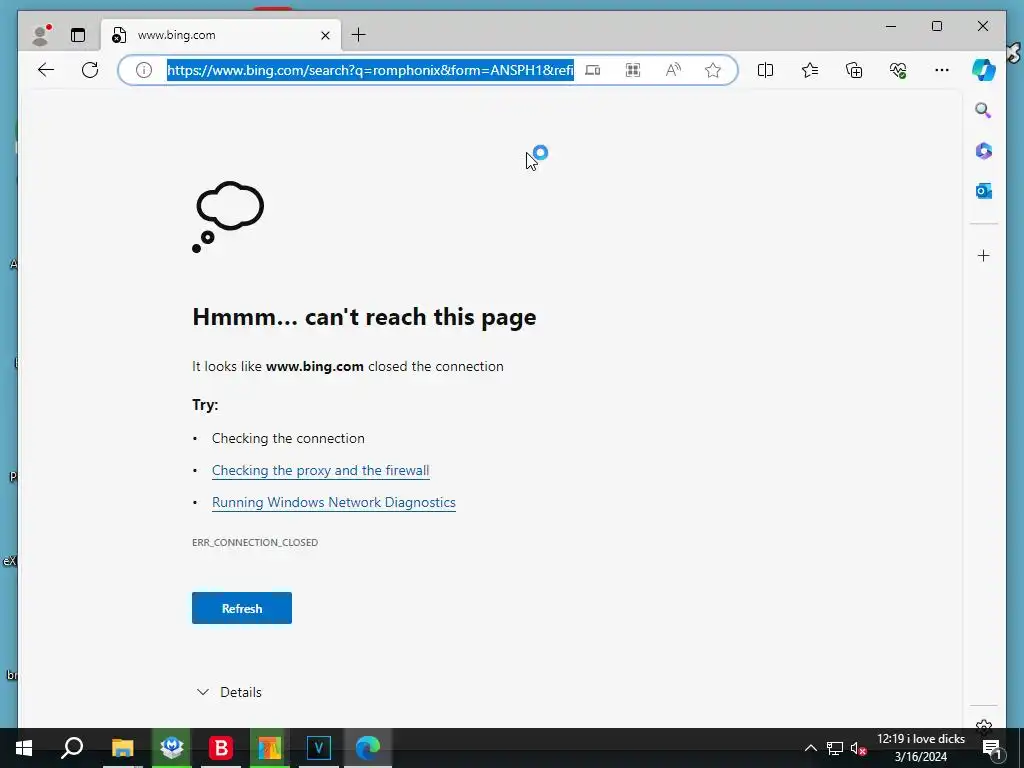The width and height of the screenshot is (1024, 768).
Task: Close the www.bing.com tab
Action: coord(325,35)
